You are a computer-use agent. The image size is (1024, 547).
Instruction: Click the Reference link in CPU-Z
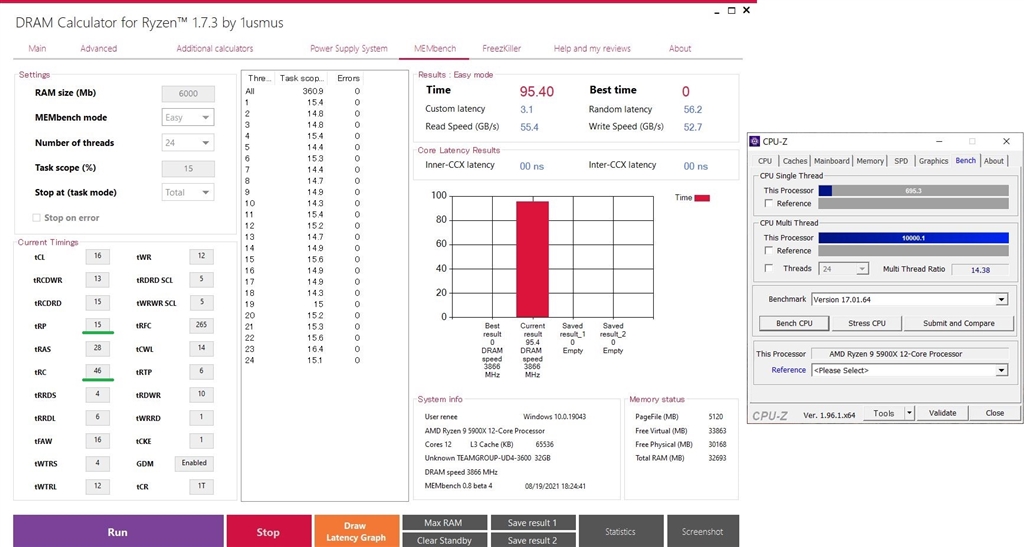(788, 370)
